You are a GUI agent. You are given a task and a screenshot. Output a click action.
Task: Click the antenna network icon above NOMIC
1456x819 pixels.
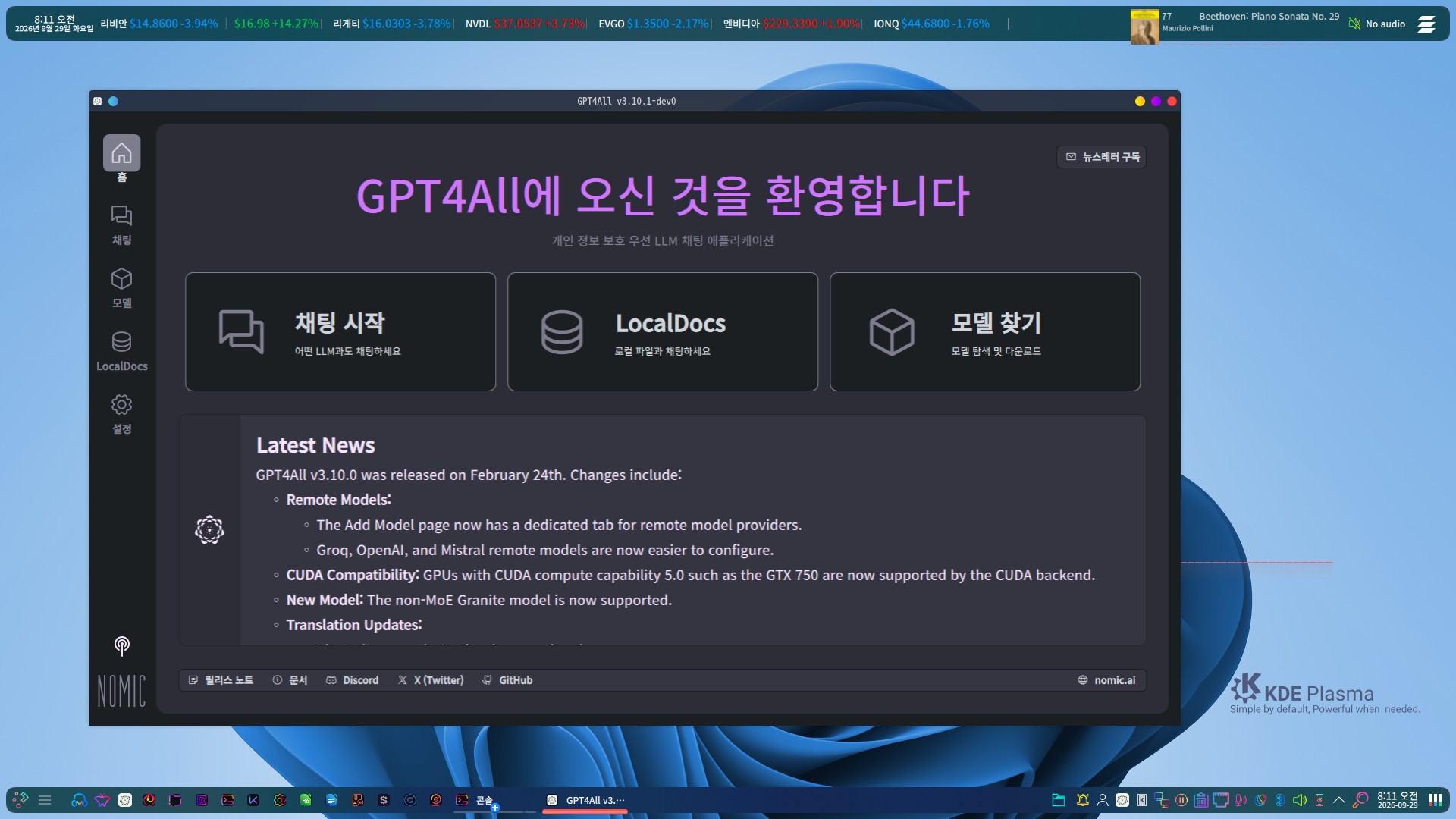click(121, 646)
